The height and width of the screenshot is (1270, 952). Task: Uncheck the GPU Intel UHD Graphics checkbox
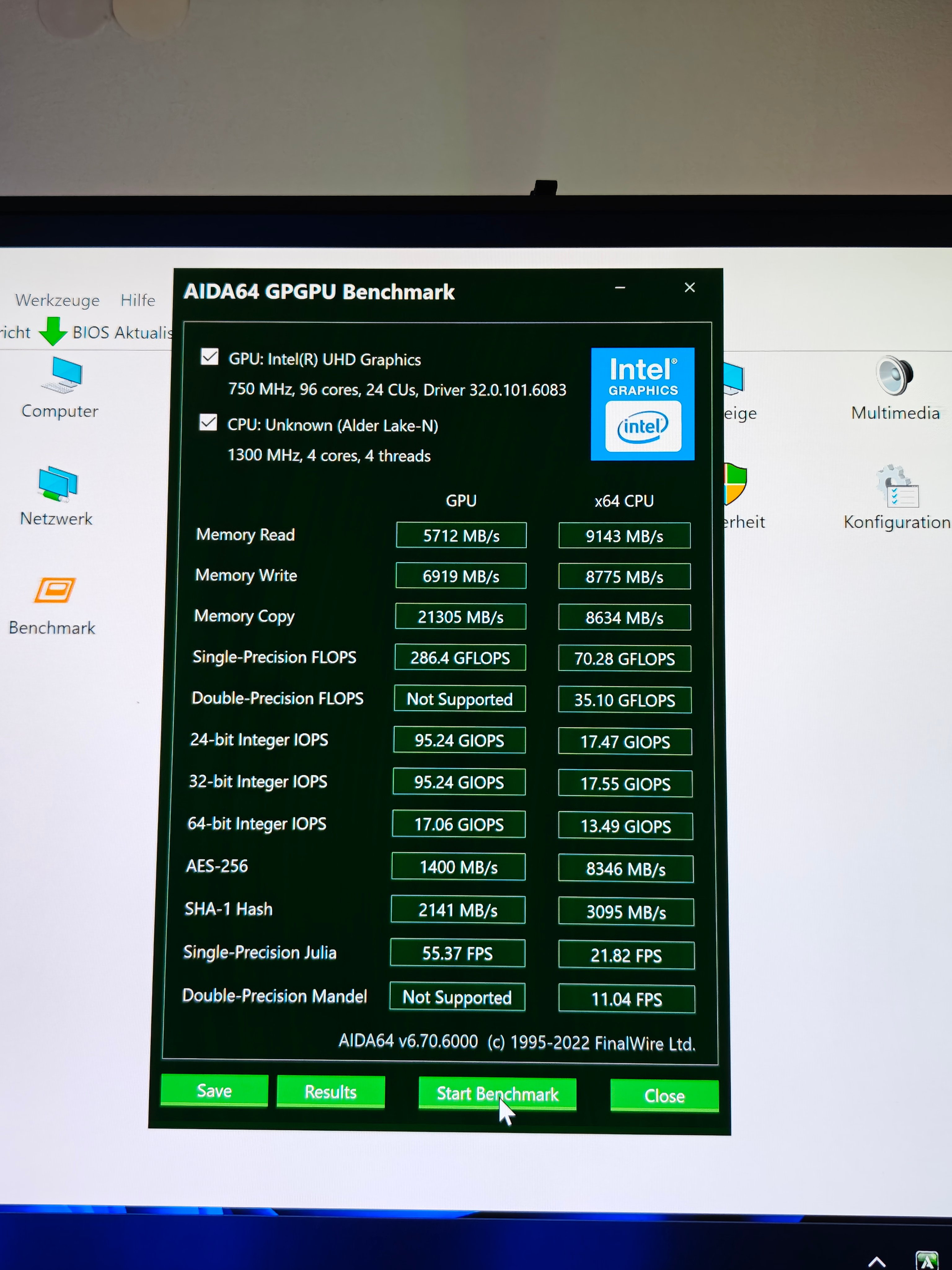(209, 357)
